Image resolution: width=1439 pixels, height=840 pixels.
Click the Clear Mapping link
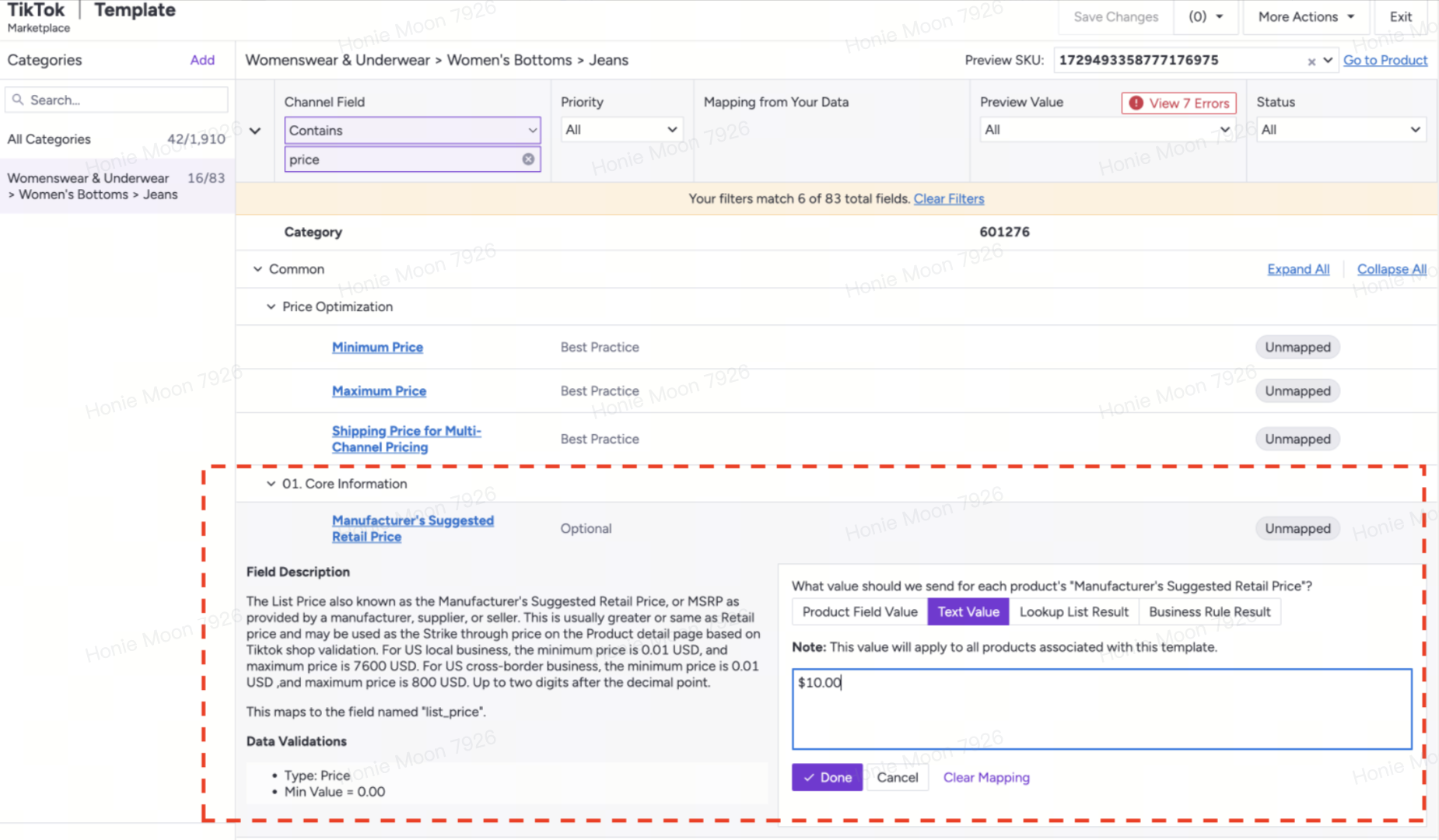[986, 778]
